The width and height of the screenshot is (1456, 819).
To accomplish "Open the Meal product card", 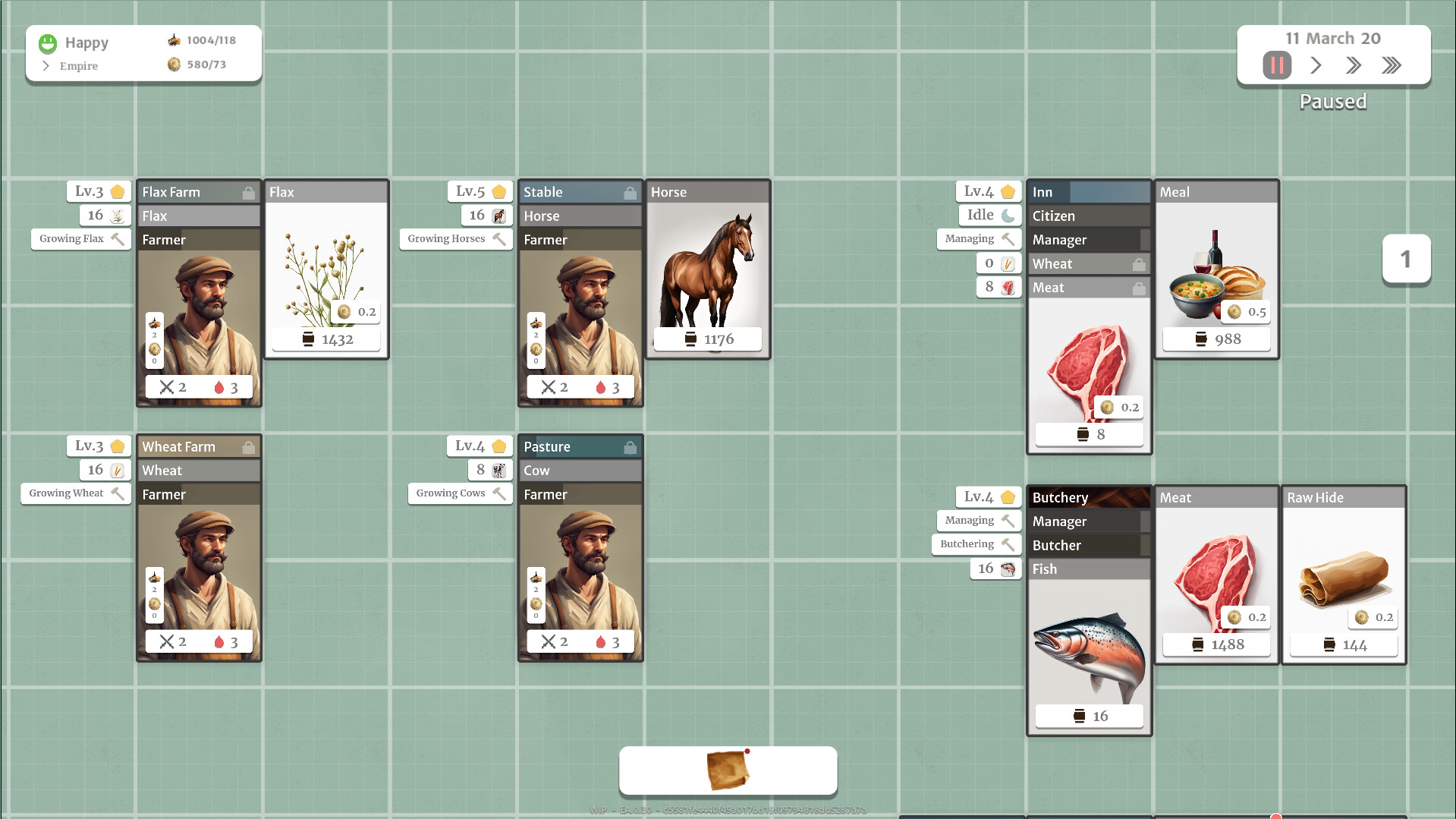I will (x=1216, y=269).
